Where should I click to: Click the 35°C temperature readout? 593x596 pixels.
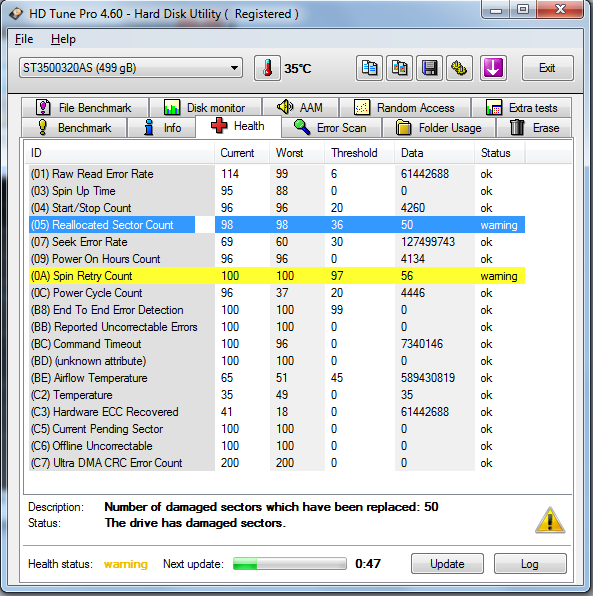coord(298,68)
